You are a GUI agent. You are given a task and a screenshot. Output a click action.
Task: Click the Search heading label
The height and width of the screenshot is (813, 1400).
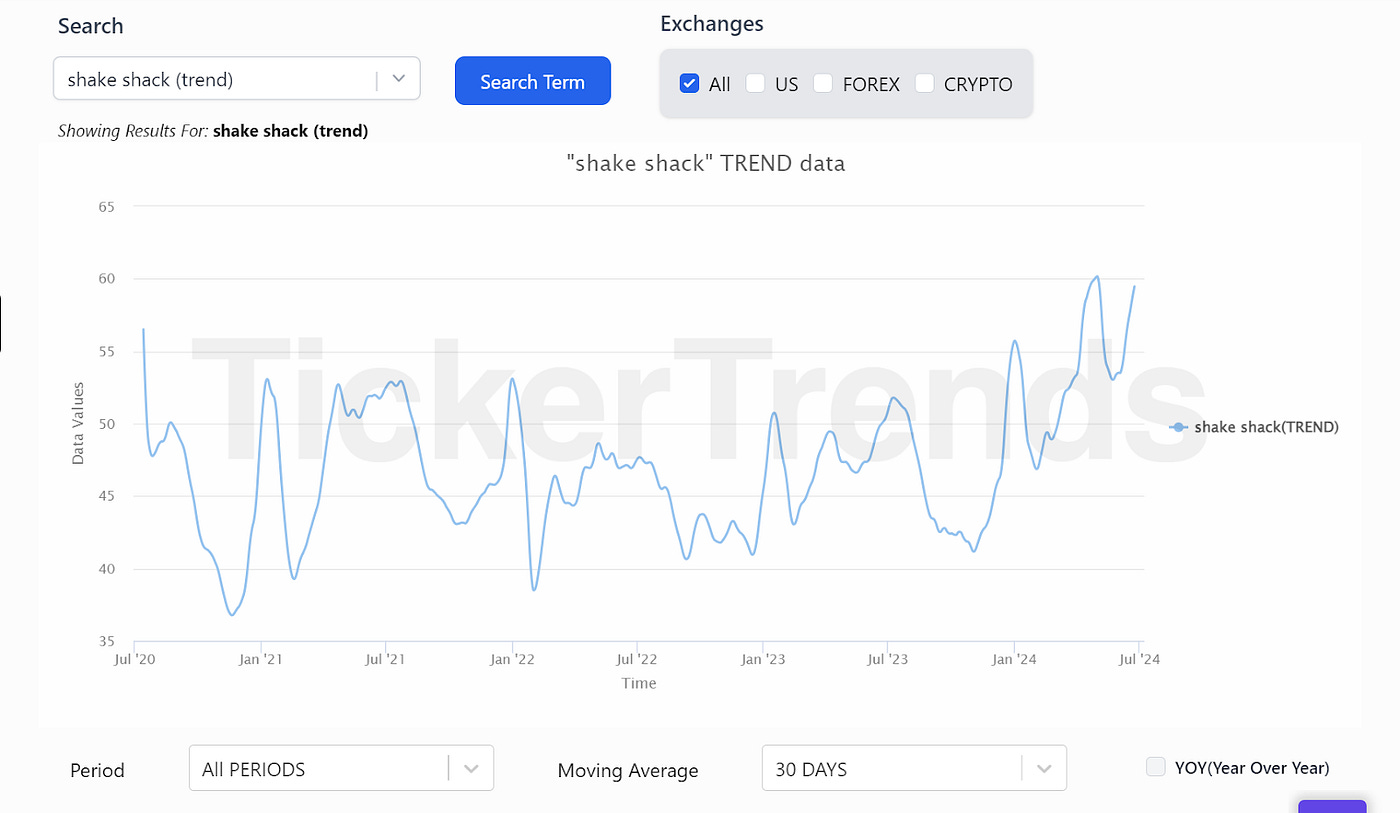[x=90, y=26]
